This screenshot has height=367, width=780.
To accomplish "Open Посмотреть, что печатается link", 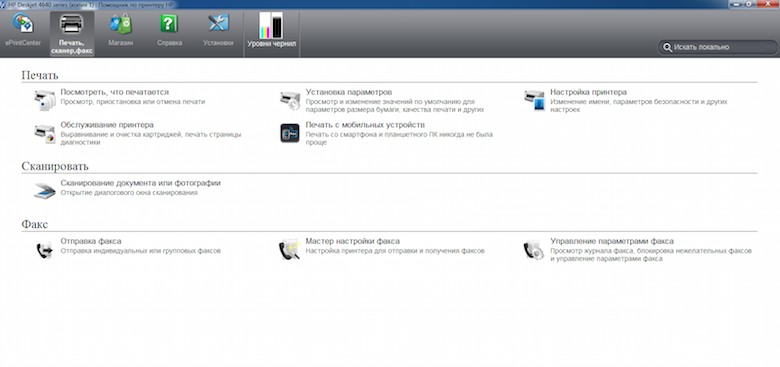I will pyautogui.click(x=114, y=92).
